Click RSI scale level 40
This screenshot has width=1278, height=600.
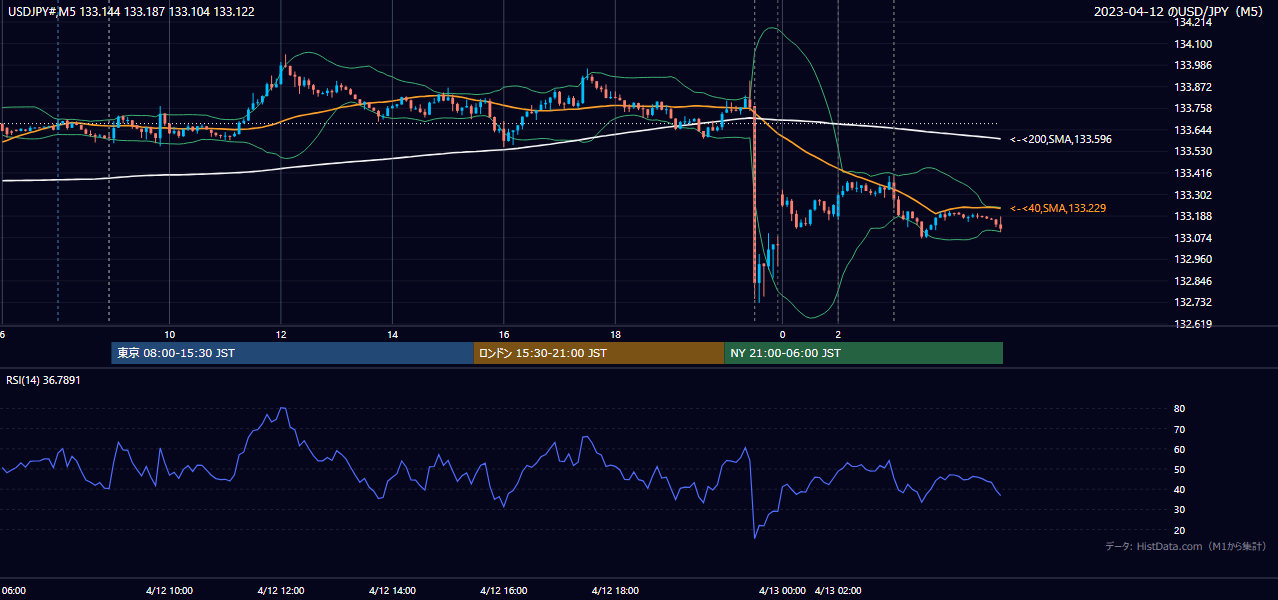coord(1180,489)
